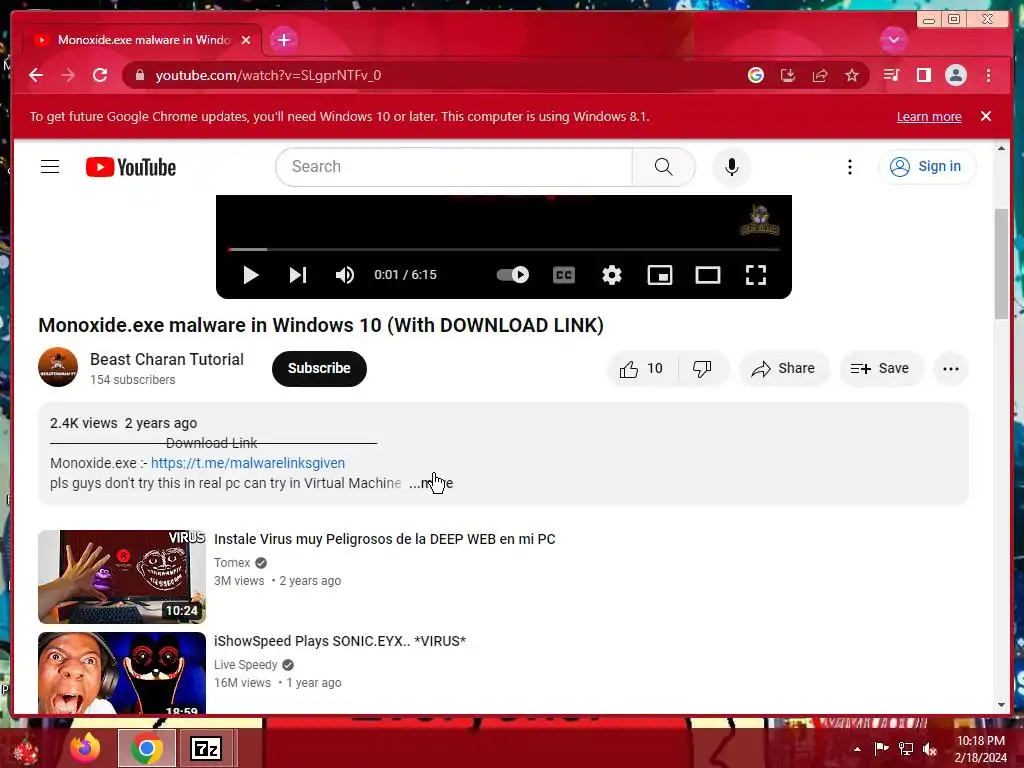Open Instale Virus muy Peligrosos thumbnail
Image resolution: width=1024 pixels, height=768 pixels.
pyautogui.click(x=122, y=577)
